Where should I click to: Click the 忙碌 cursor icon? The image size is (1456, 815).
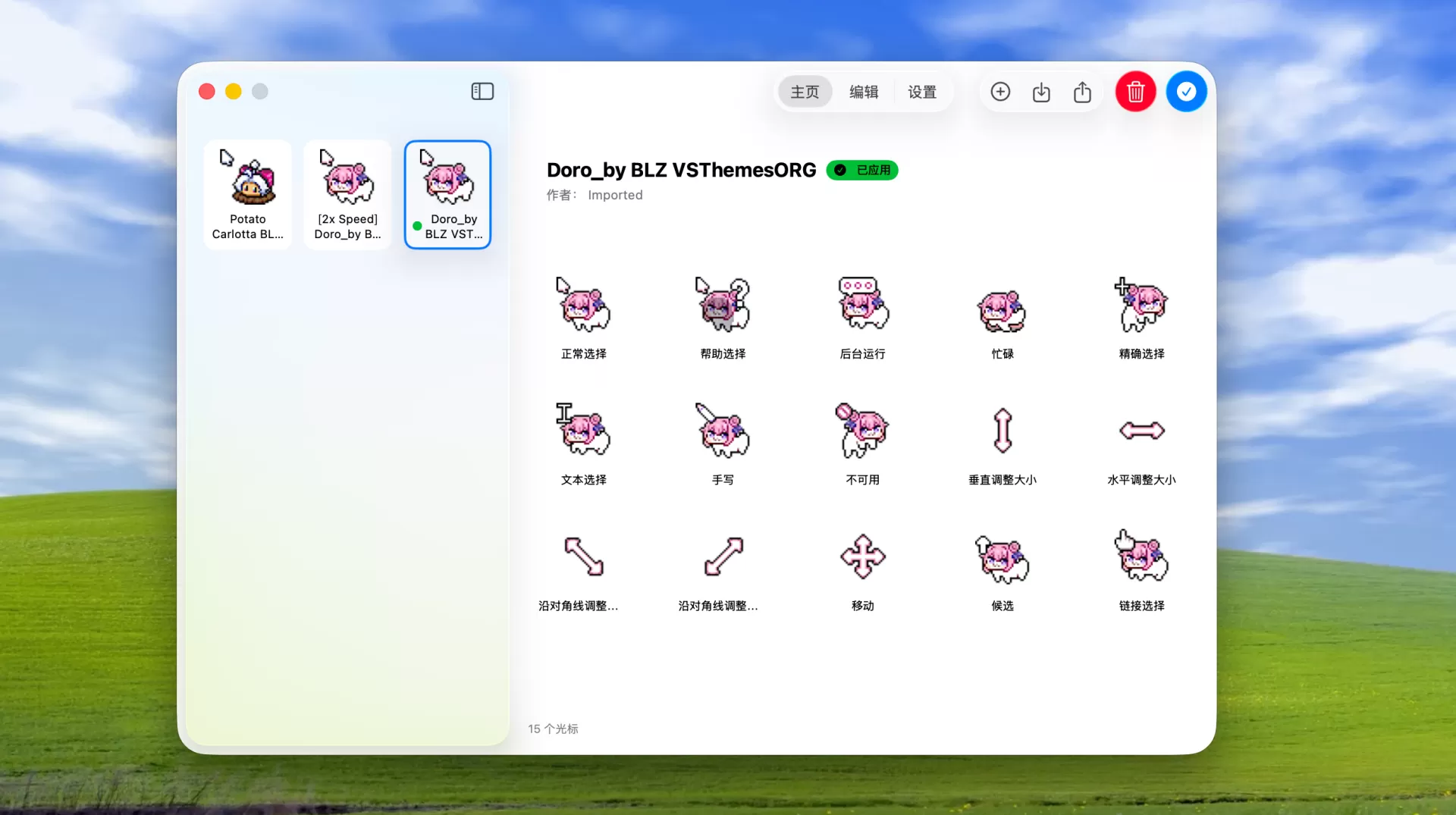pyautogui.click(x=1002, y=311)
